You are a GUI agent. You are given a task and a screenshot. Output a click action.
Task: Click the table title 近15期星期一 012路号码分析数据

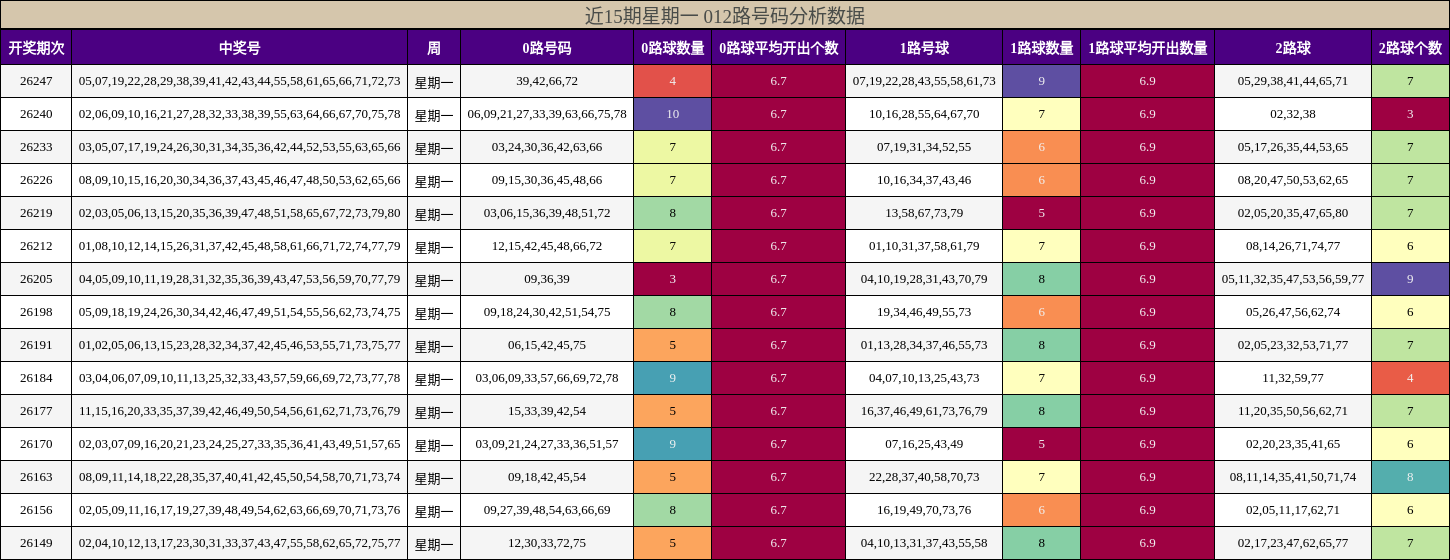point(725,16)
